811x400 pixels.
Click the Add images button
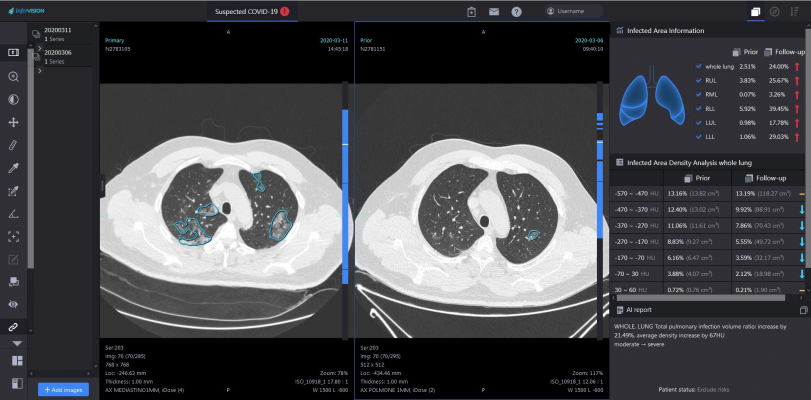(63, 389)
